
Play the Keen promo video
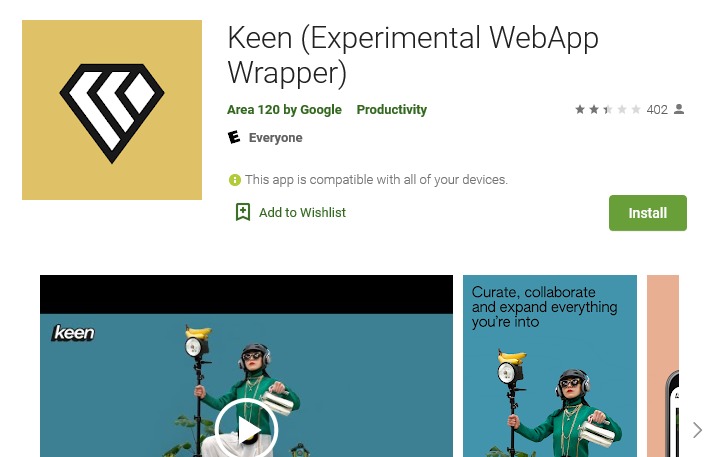pyautogui.click(x=246, y=429)
